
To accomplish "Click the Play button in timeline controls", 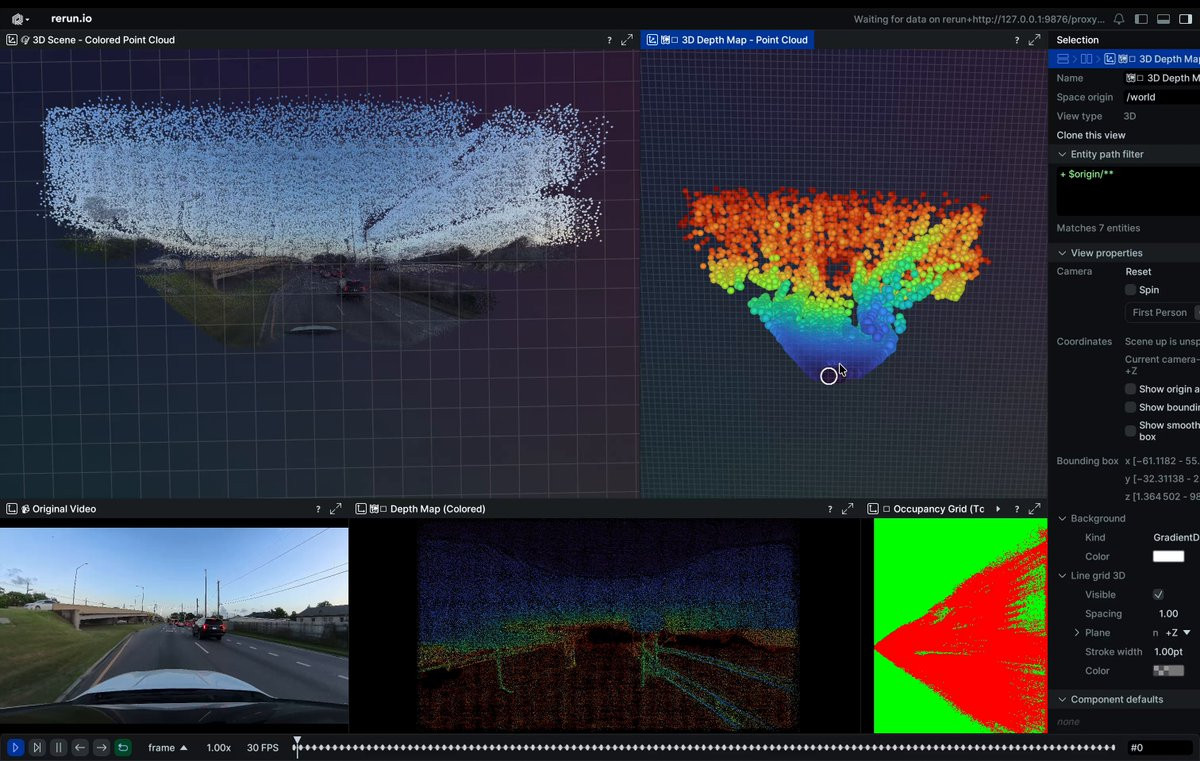I will (15, 747).
